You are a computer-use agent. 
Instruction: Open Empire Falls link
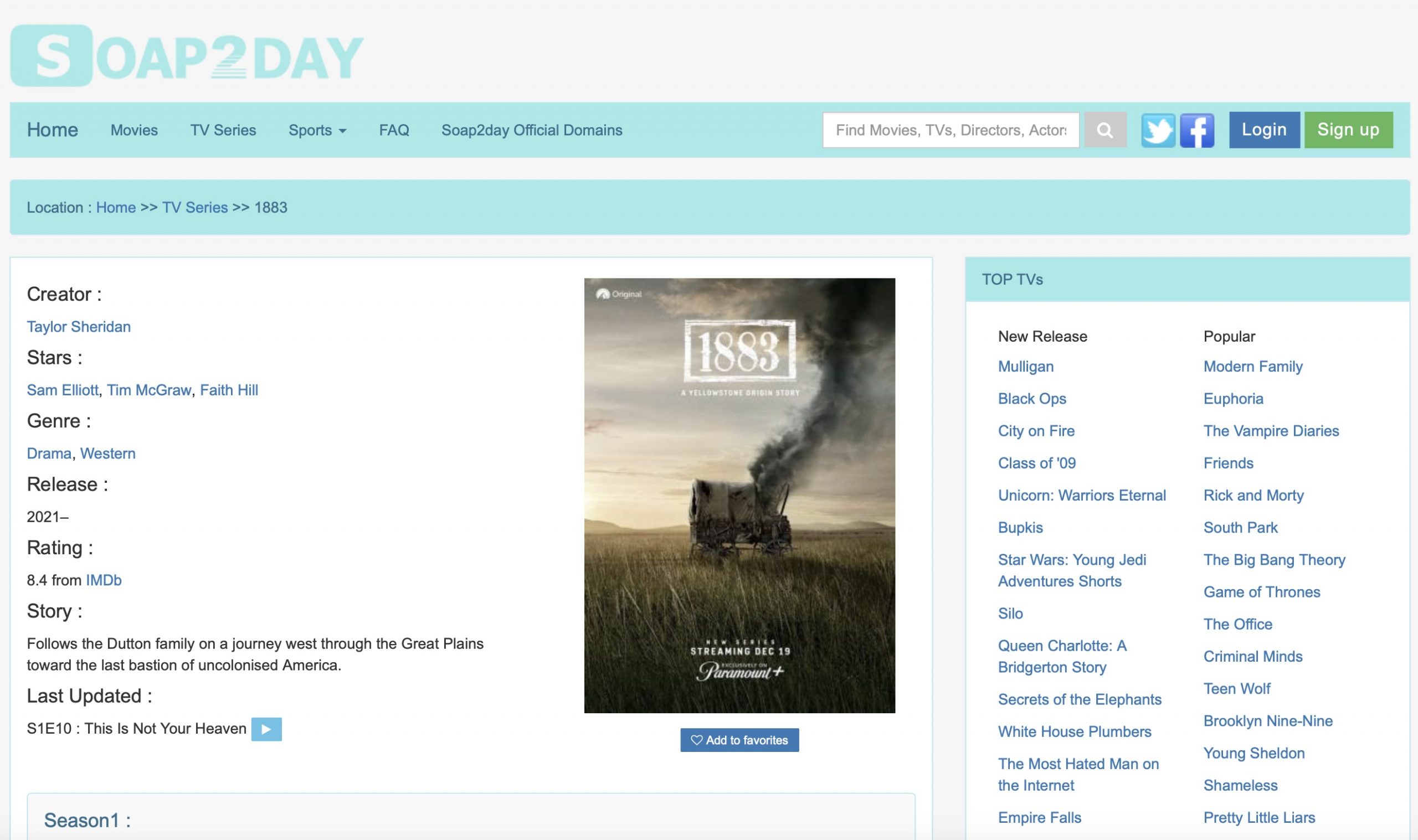tap(1039, 818)
